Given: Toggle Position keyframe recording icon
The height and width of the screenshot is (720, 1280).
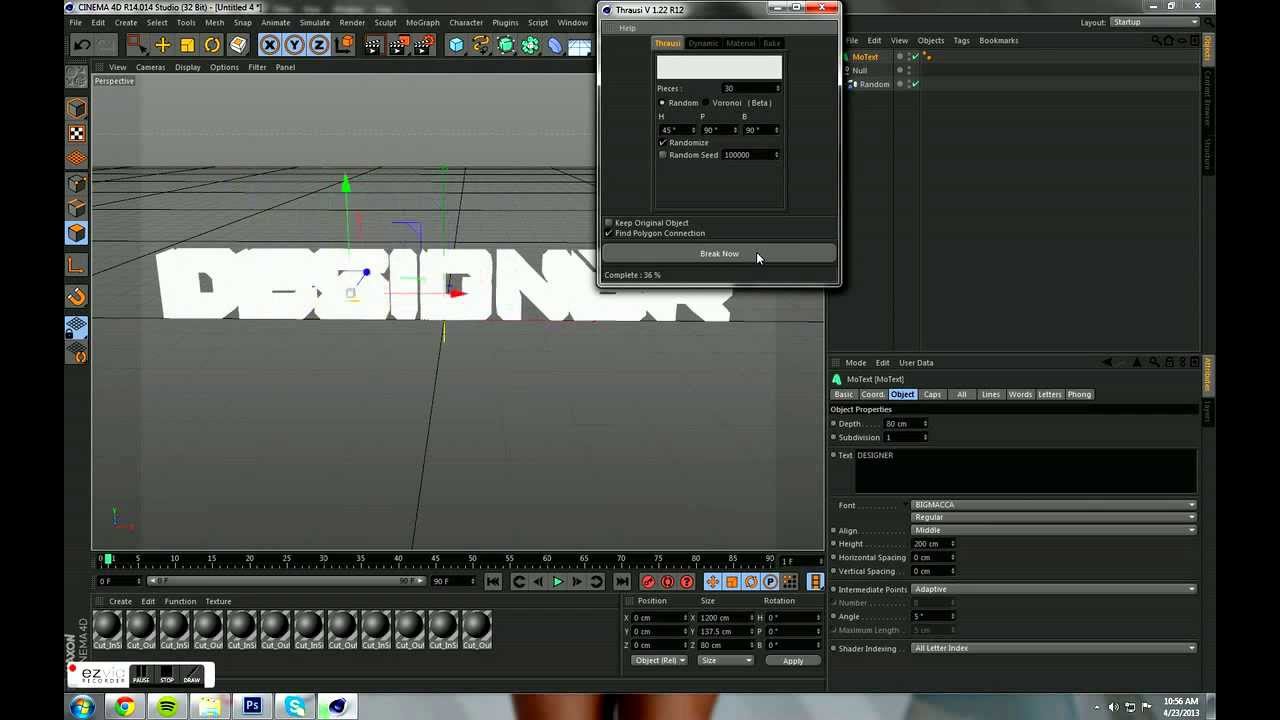Looking at the screenshot, I should [713, 581].
